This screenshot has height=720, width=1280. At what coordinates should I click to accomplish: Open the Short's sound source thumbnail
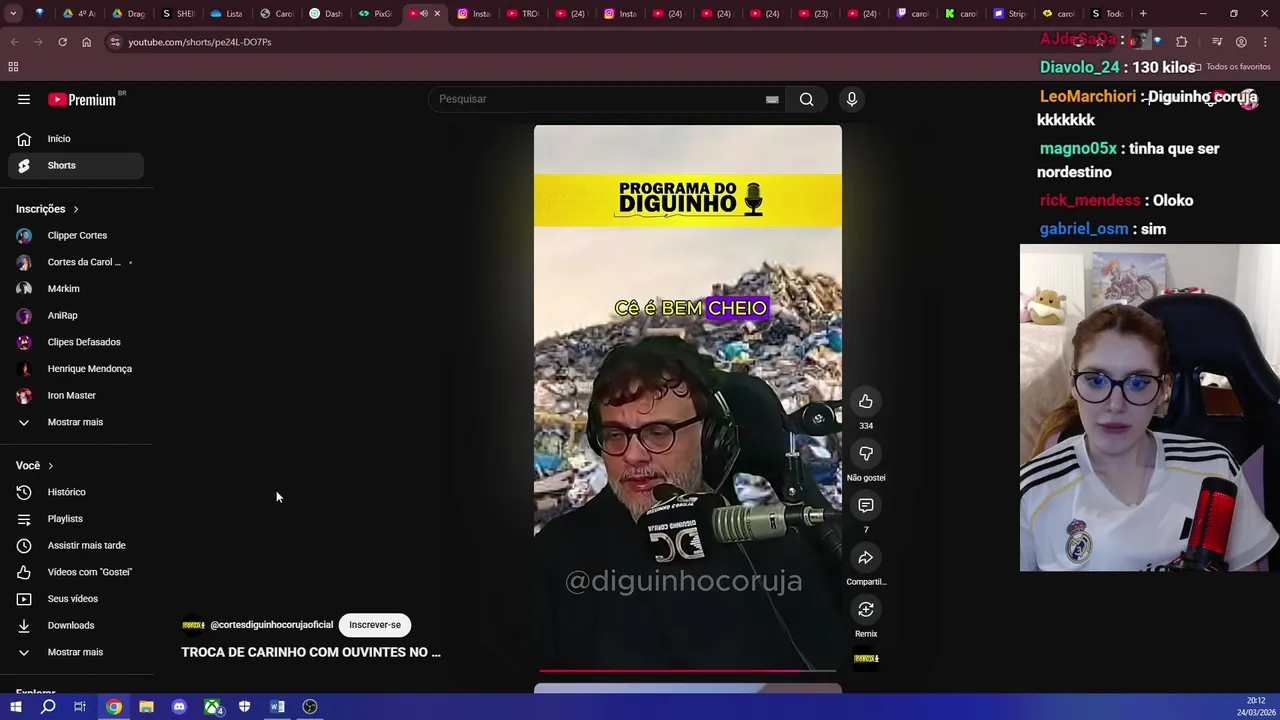866,659
